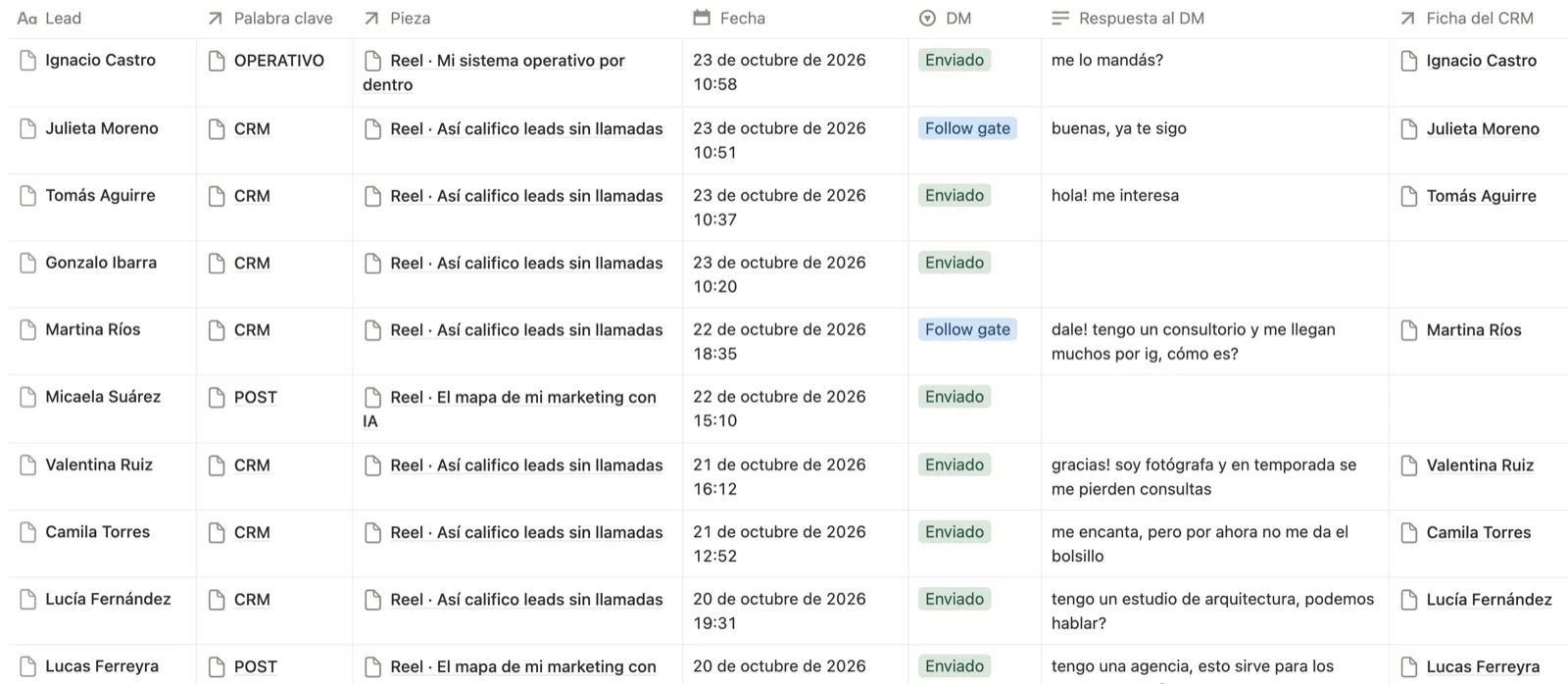Click the calendar icon beside Fecha
Screen dimensions: 1568x684
(702, 18)
